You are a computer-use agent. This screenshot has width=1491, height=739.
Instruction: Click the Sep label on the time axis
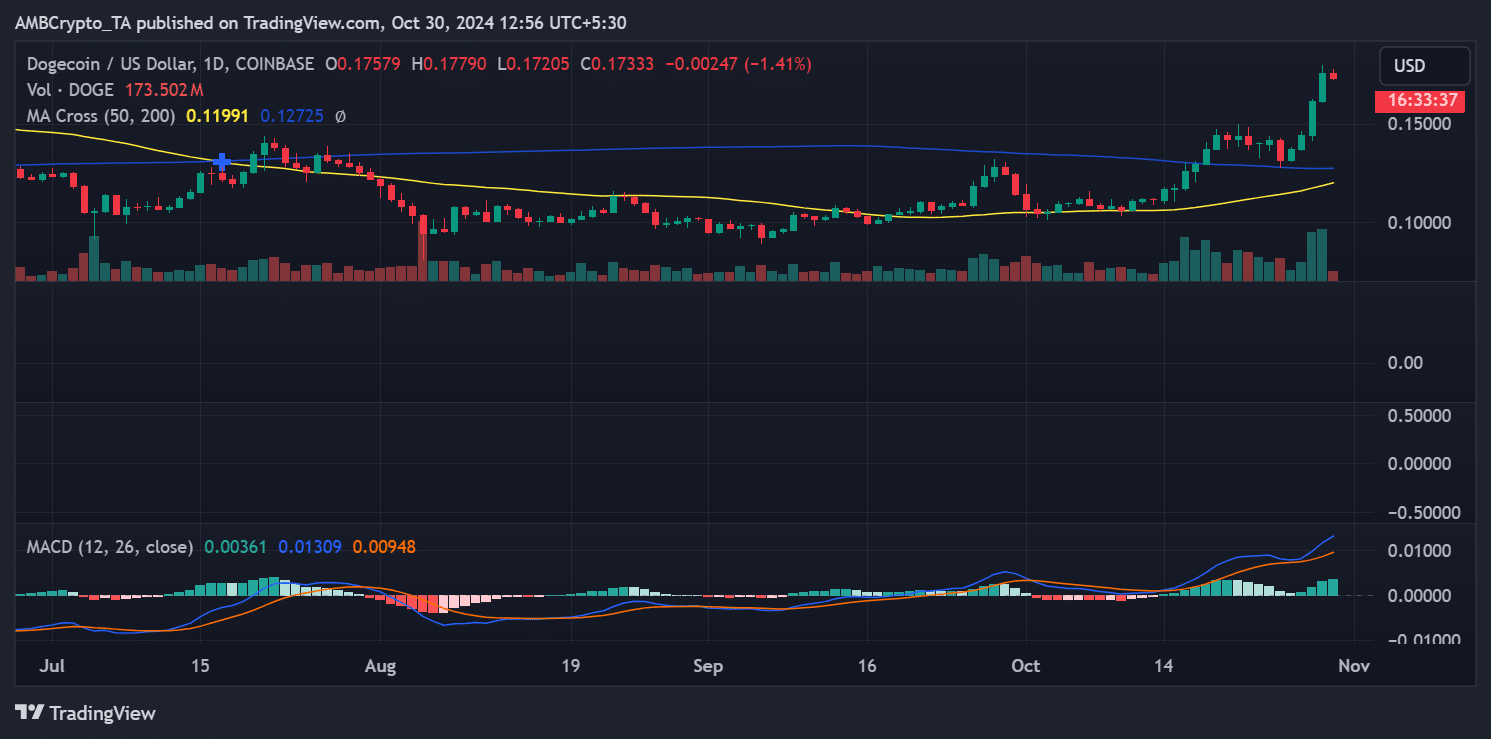tap(708, 665)
